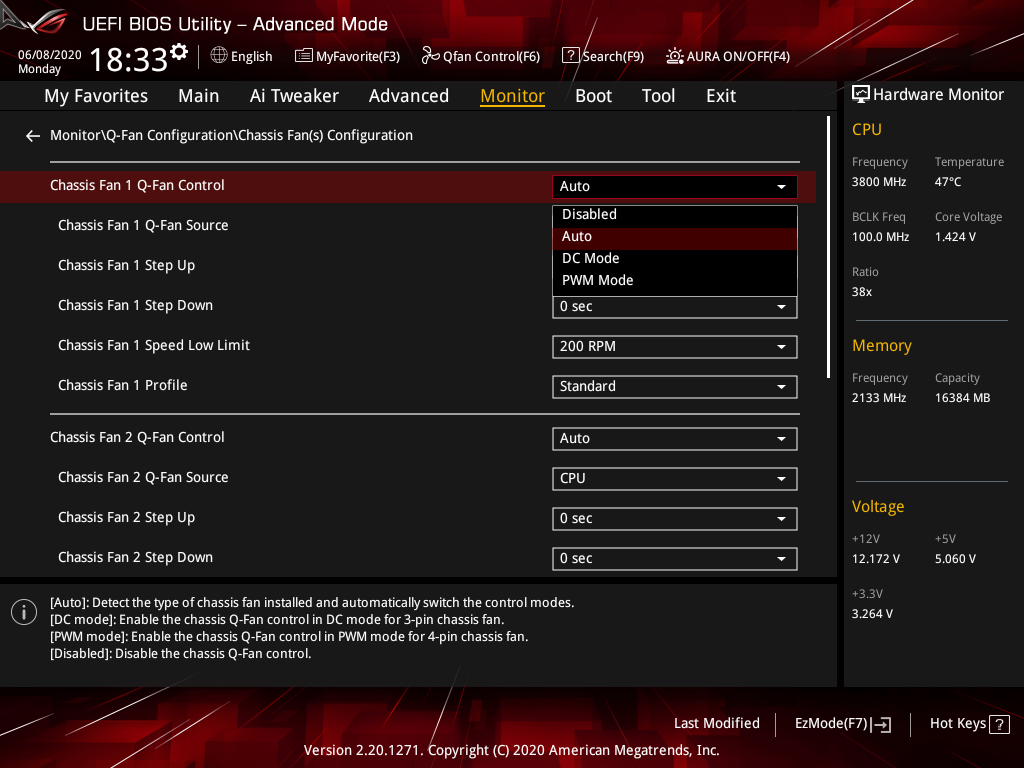This screenshot has width=1024, height=768.
Task: Click the Hardware Monitor screen icon
Action: pyautogui.click(x=861, y=95)
